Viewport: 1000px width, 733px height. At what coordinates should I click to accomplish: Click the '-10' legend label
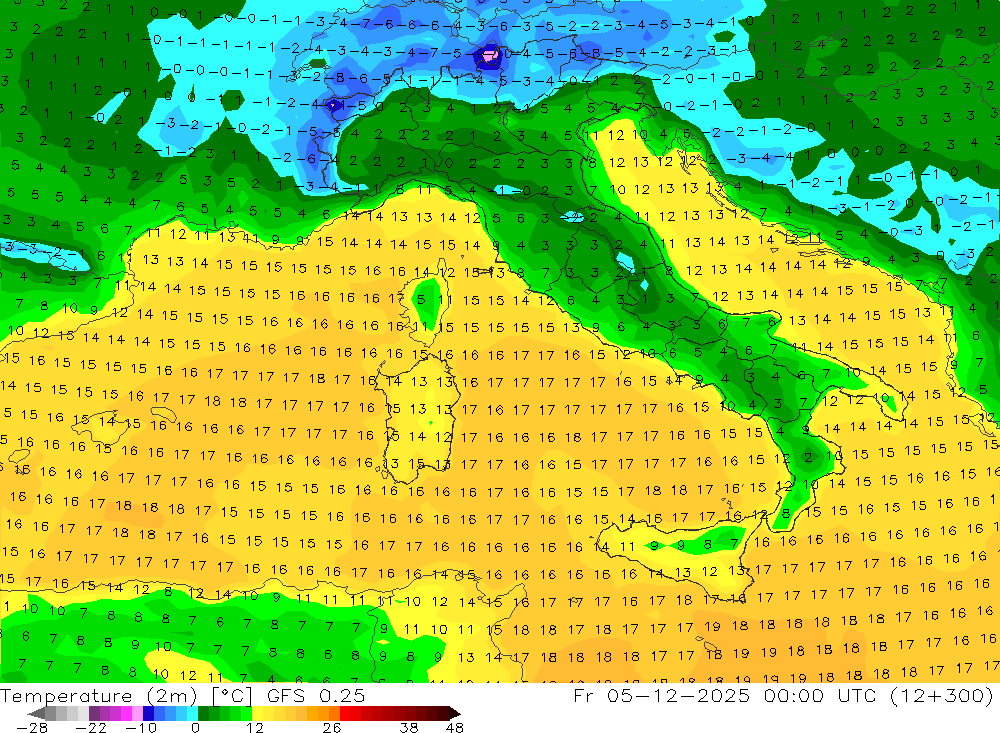(141, 727)
